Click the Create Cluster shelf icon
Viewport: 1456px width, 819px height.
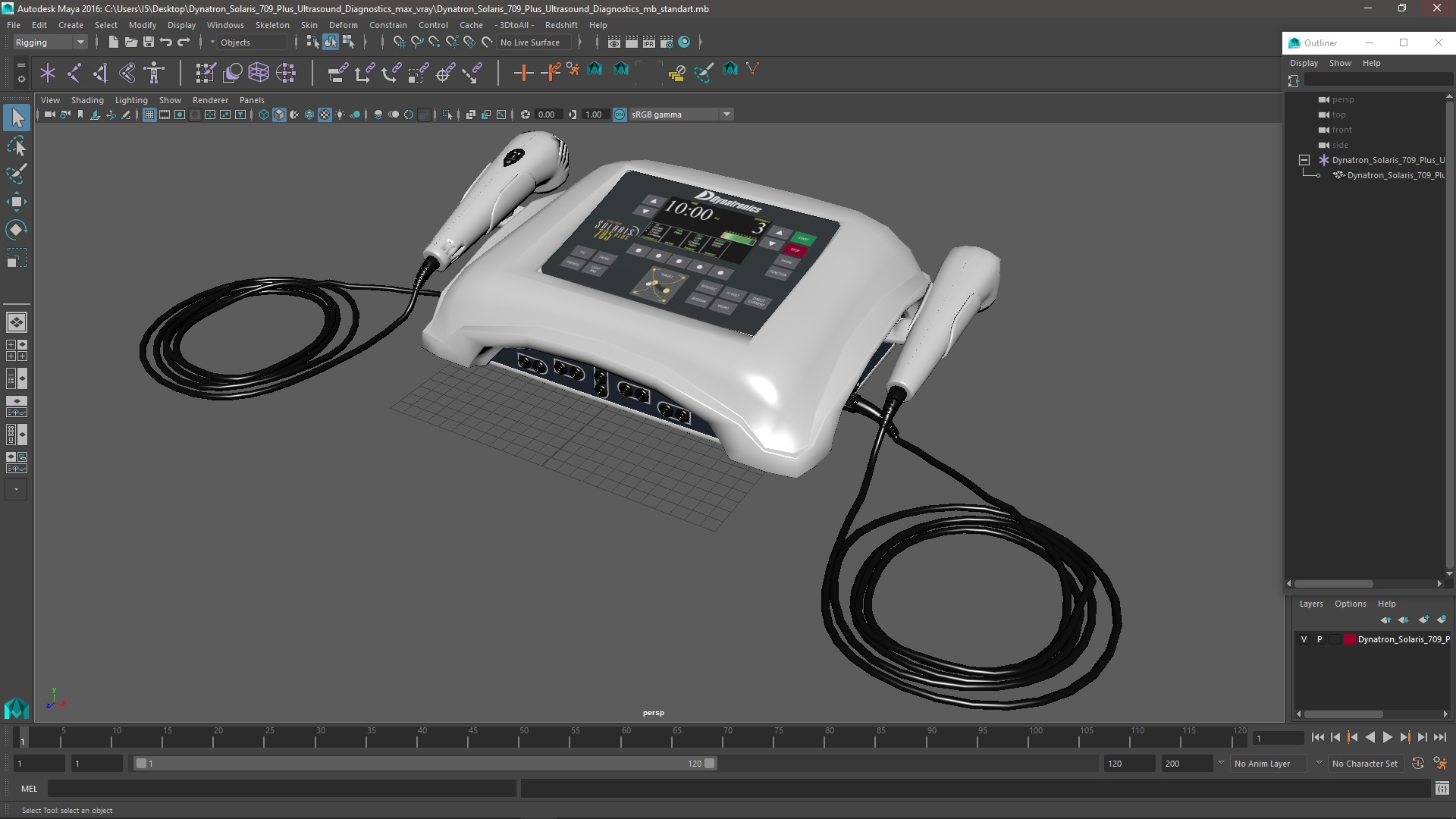[286, 73]
